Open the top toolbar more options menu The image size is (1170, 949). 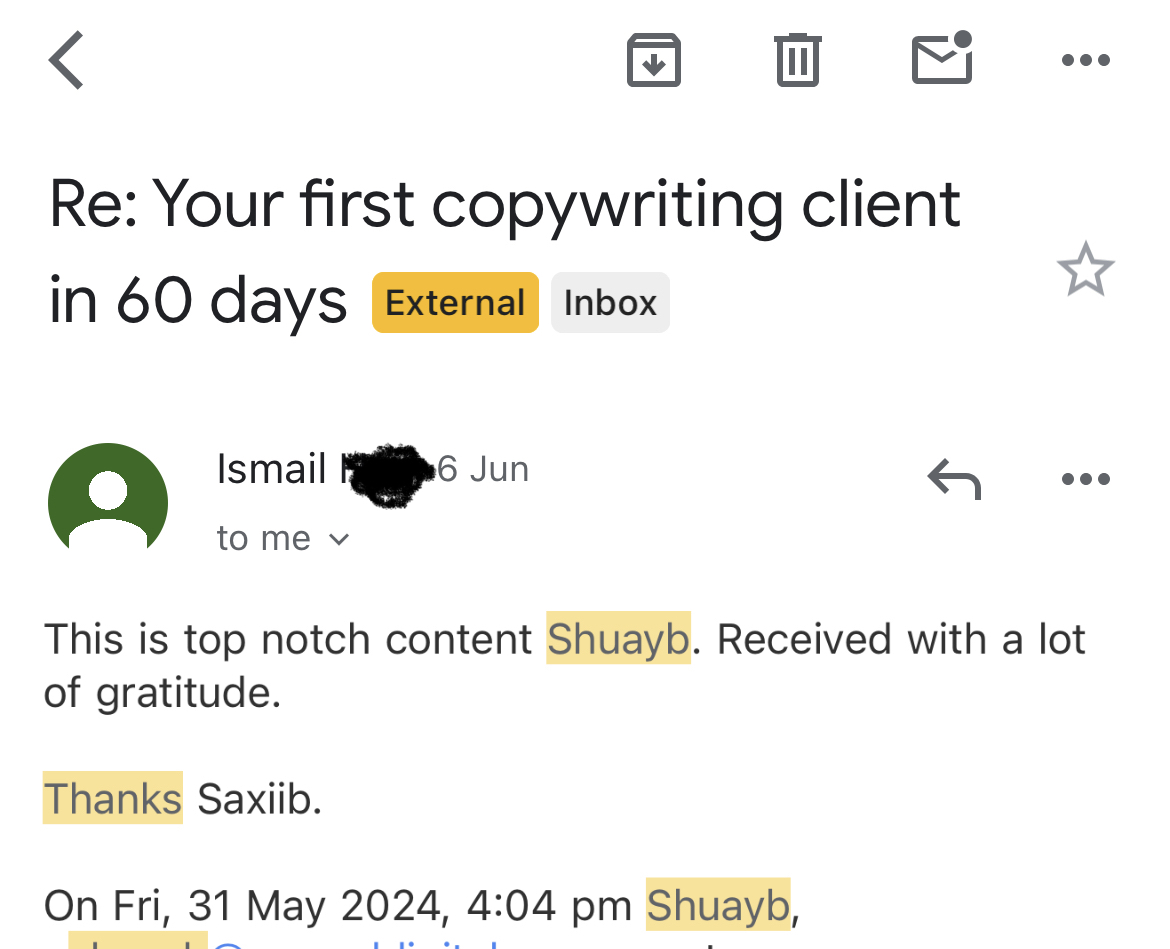(x=1085, y=60)
